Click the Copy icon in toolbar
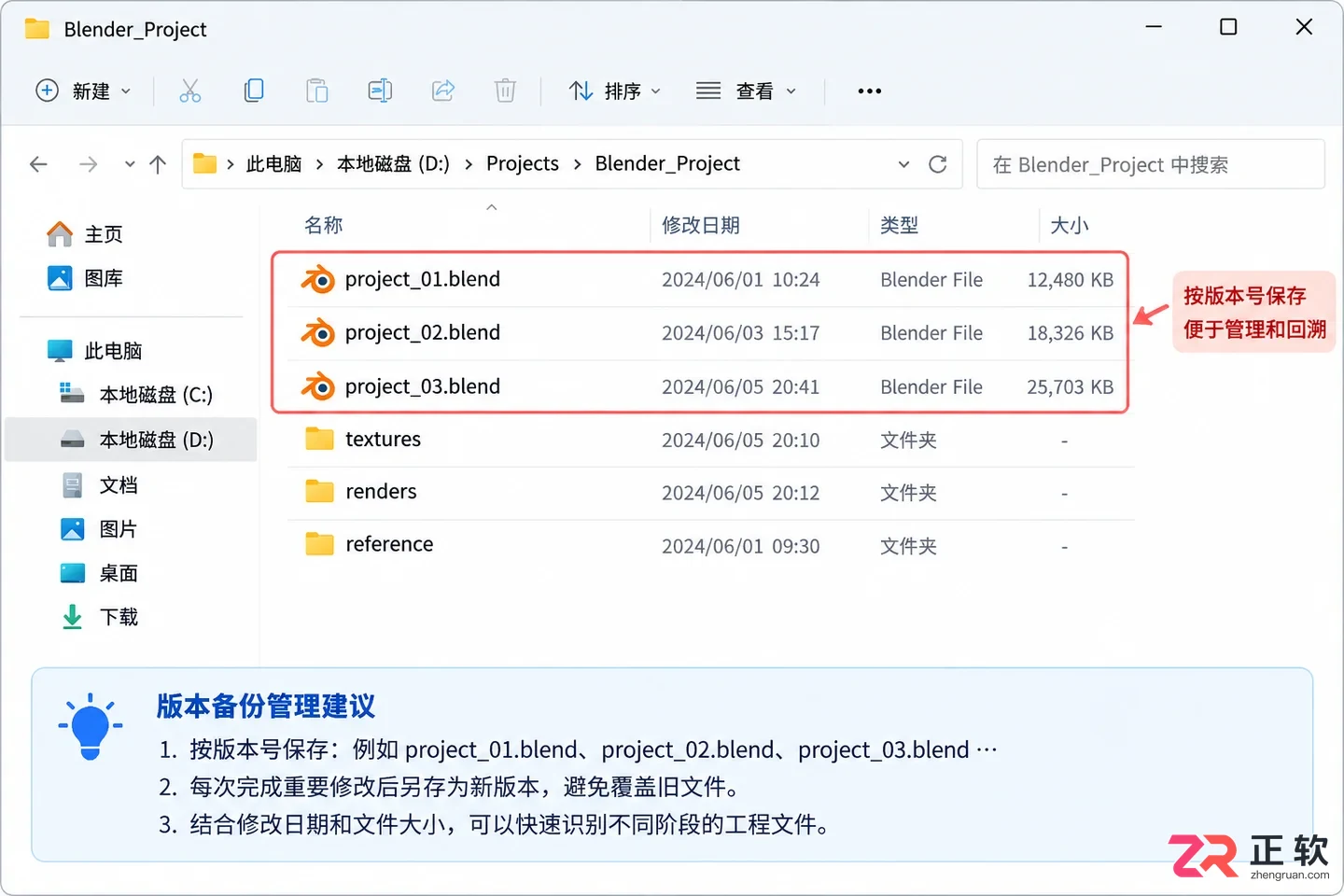 253,91
